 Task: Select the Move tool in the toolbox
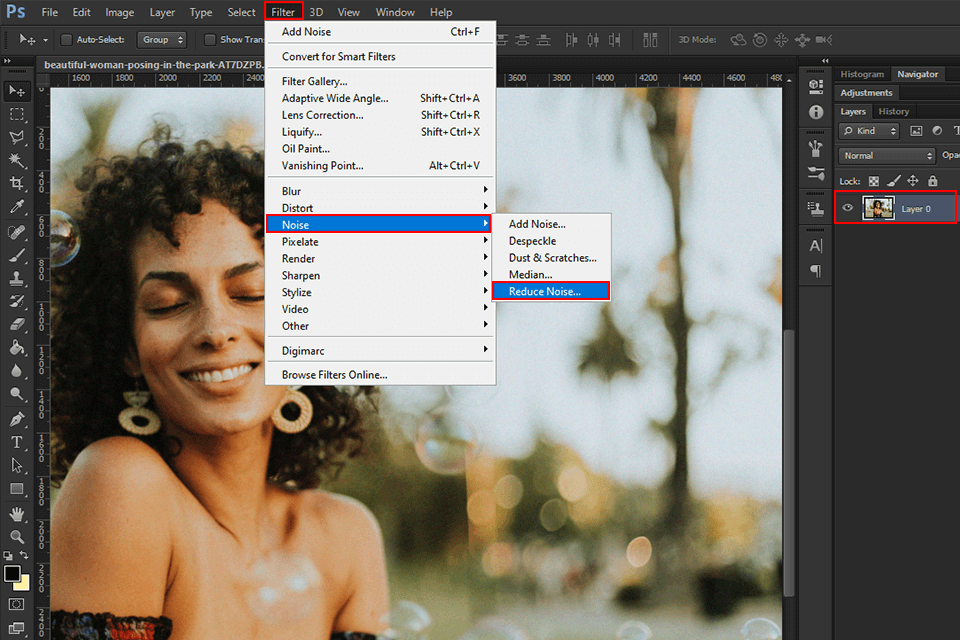(17, 91)
